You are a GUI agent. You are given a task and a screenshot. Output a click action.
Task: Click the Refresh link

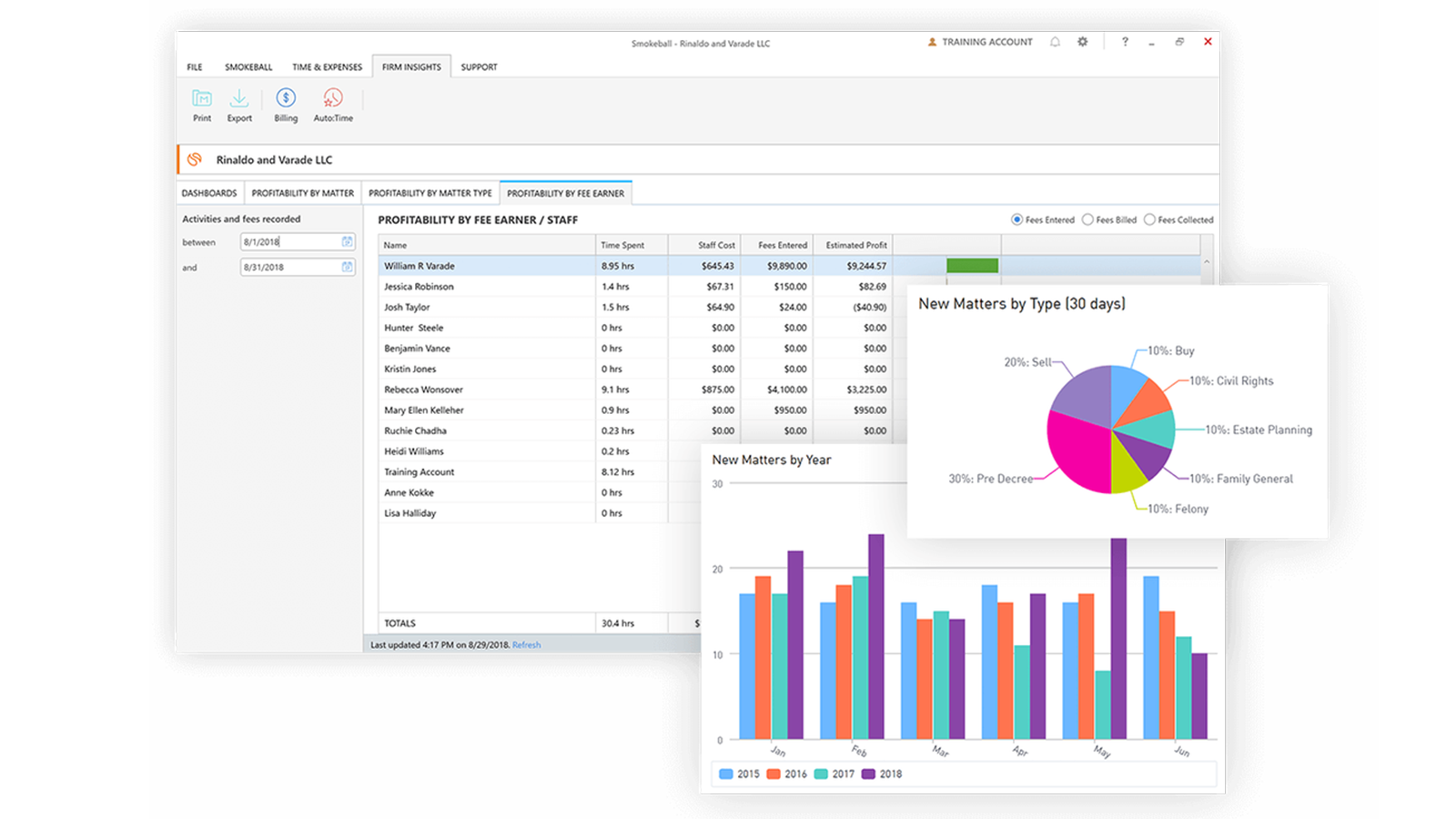coord(526,645)
